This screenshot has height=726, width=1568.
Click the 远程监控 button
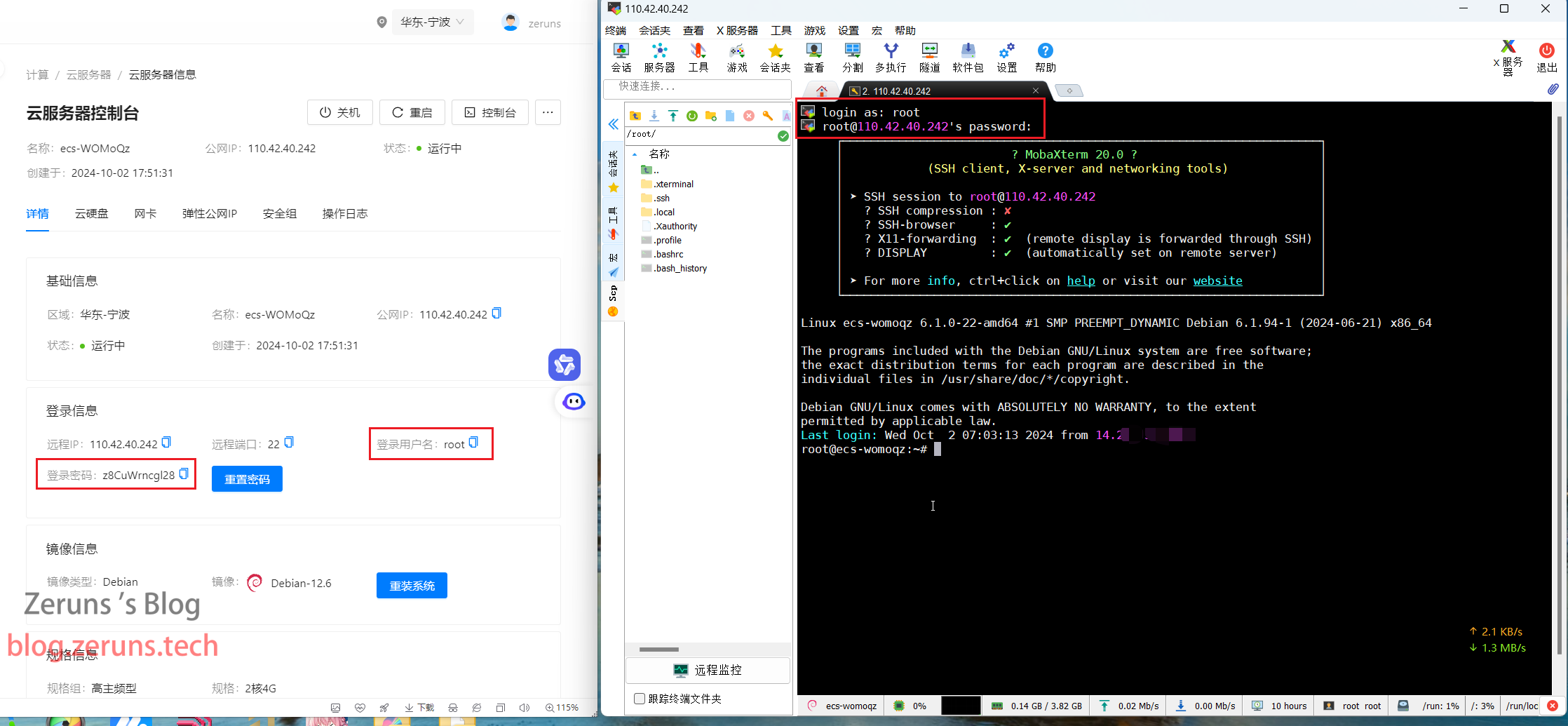(x=708, y=670)
